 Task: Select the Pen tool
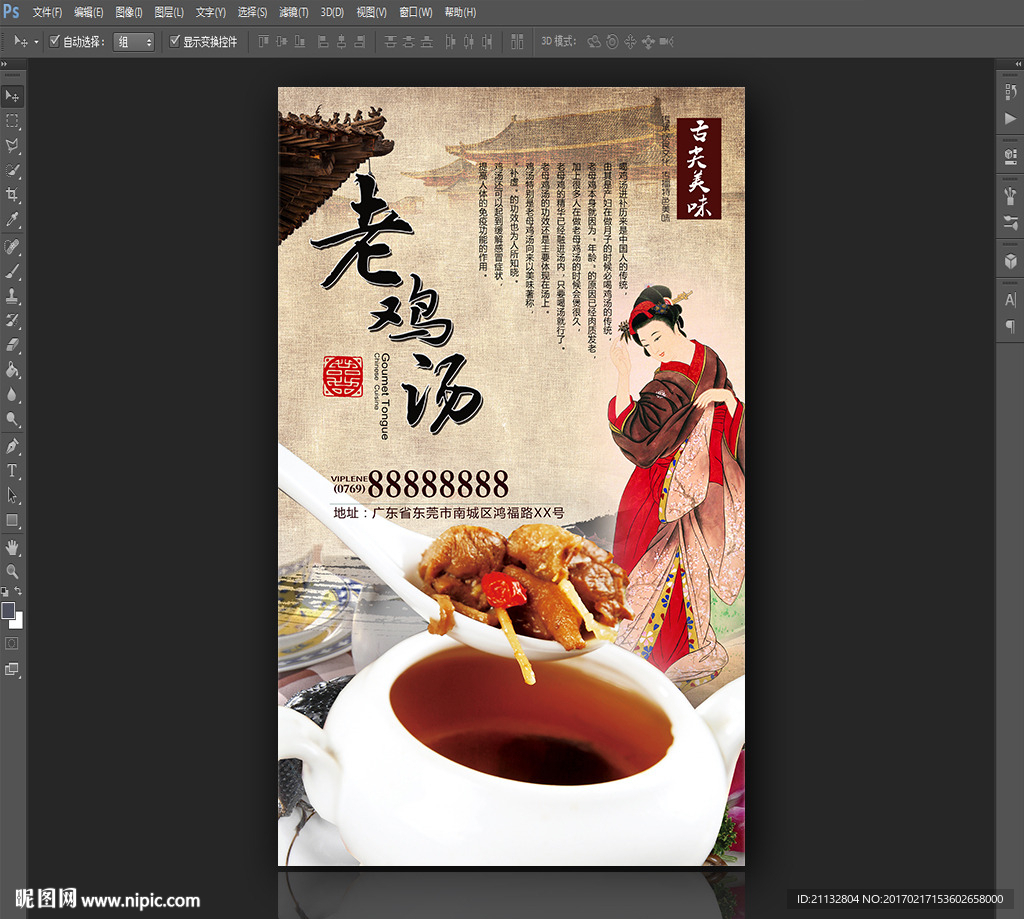[12, 446]
